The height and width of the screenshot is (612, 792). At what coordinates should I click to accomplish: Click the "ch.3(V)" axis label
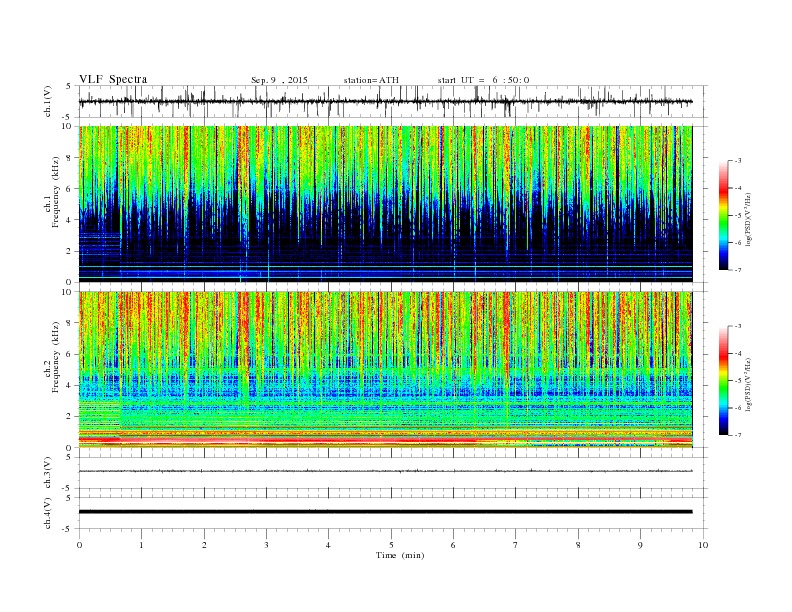tap(48, 473)
